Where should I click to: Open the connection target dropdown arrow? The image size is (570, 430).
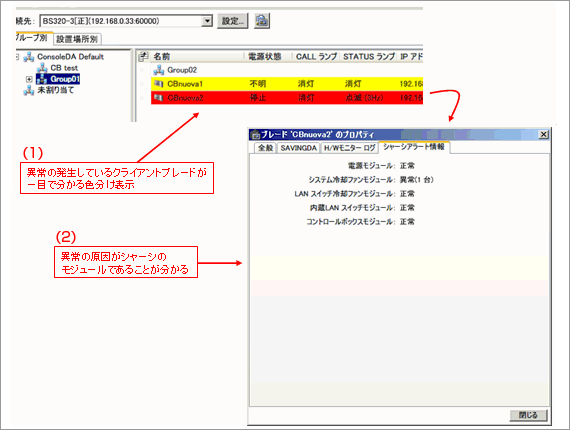(207, 21)
